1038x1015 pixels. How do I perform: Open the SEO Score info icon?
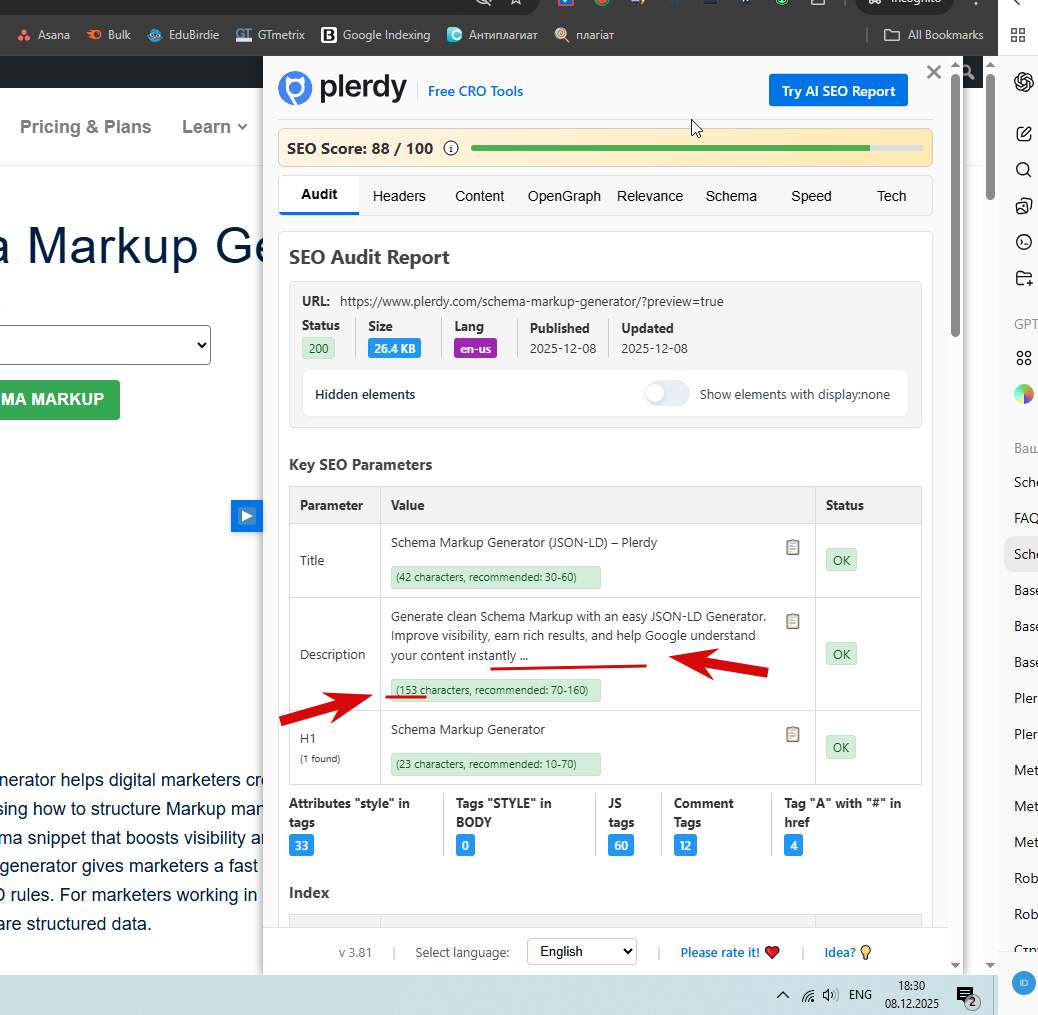click(x=451, y=148)
